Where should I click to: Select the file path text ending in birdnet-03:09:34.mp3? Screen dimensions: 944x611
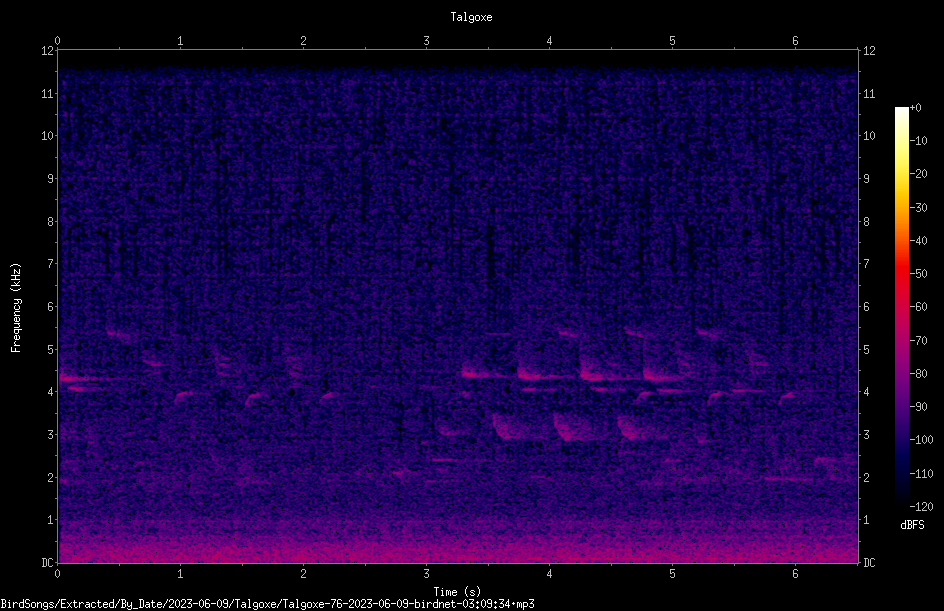pos(267,604)
